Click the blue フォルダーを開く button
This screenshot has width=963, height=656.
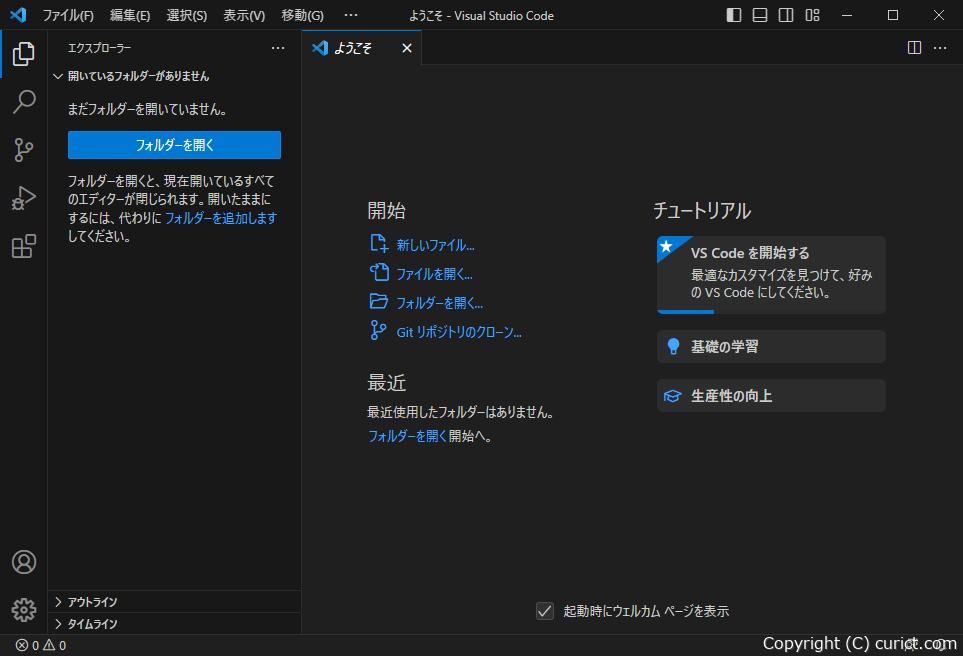(174, 145)
